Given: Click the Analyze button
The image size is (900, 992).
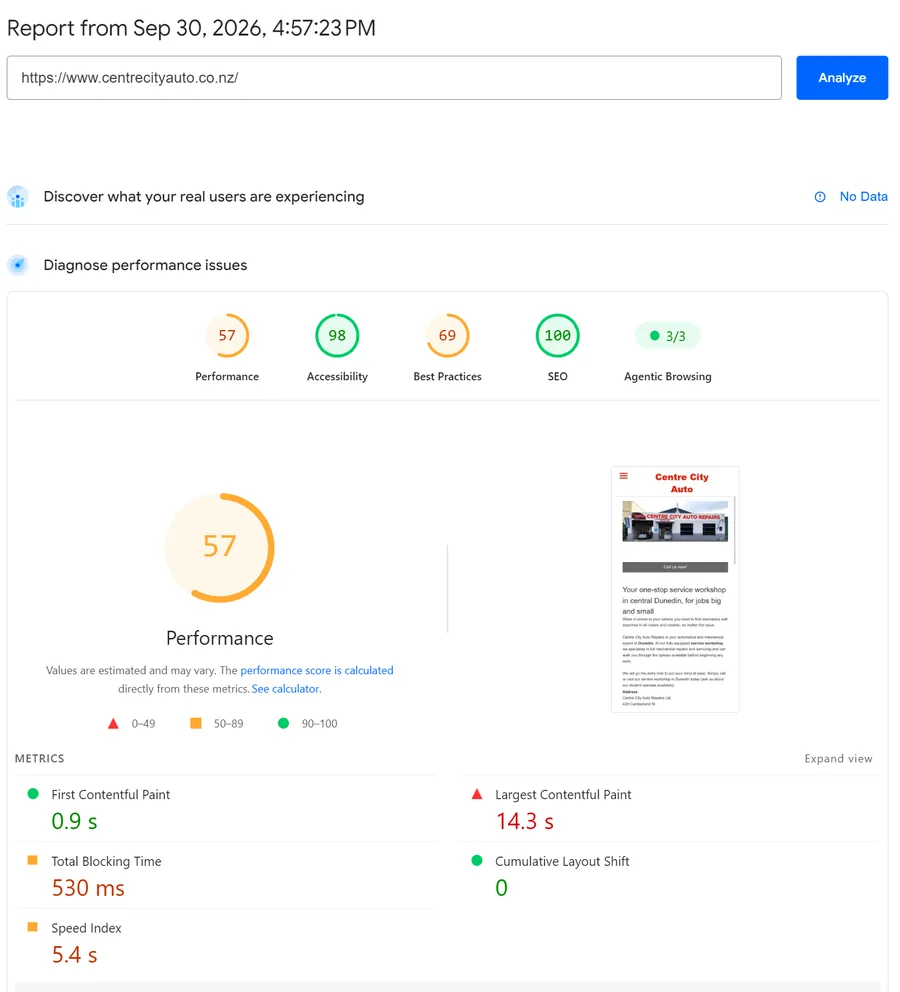Looking at the screenshot, I should pos(842,78).
